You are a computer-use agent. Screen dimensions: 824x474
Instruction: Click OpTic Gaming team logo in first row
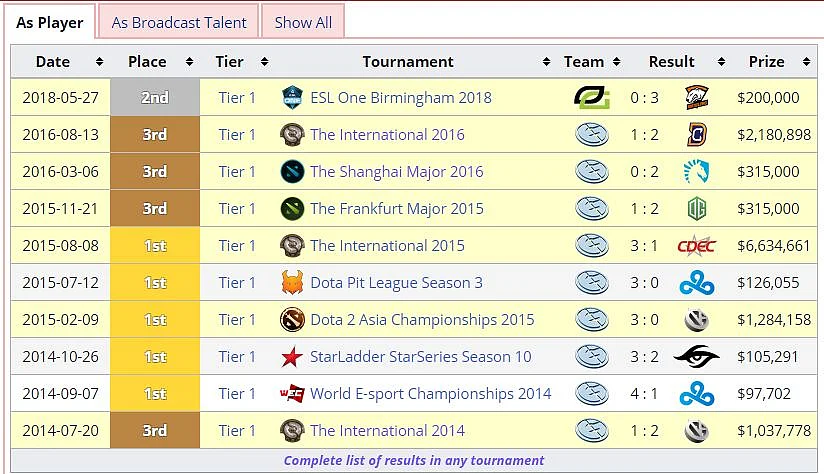(x=592, y=98)
